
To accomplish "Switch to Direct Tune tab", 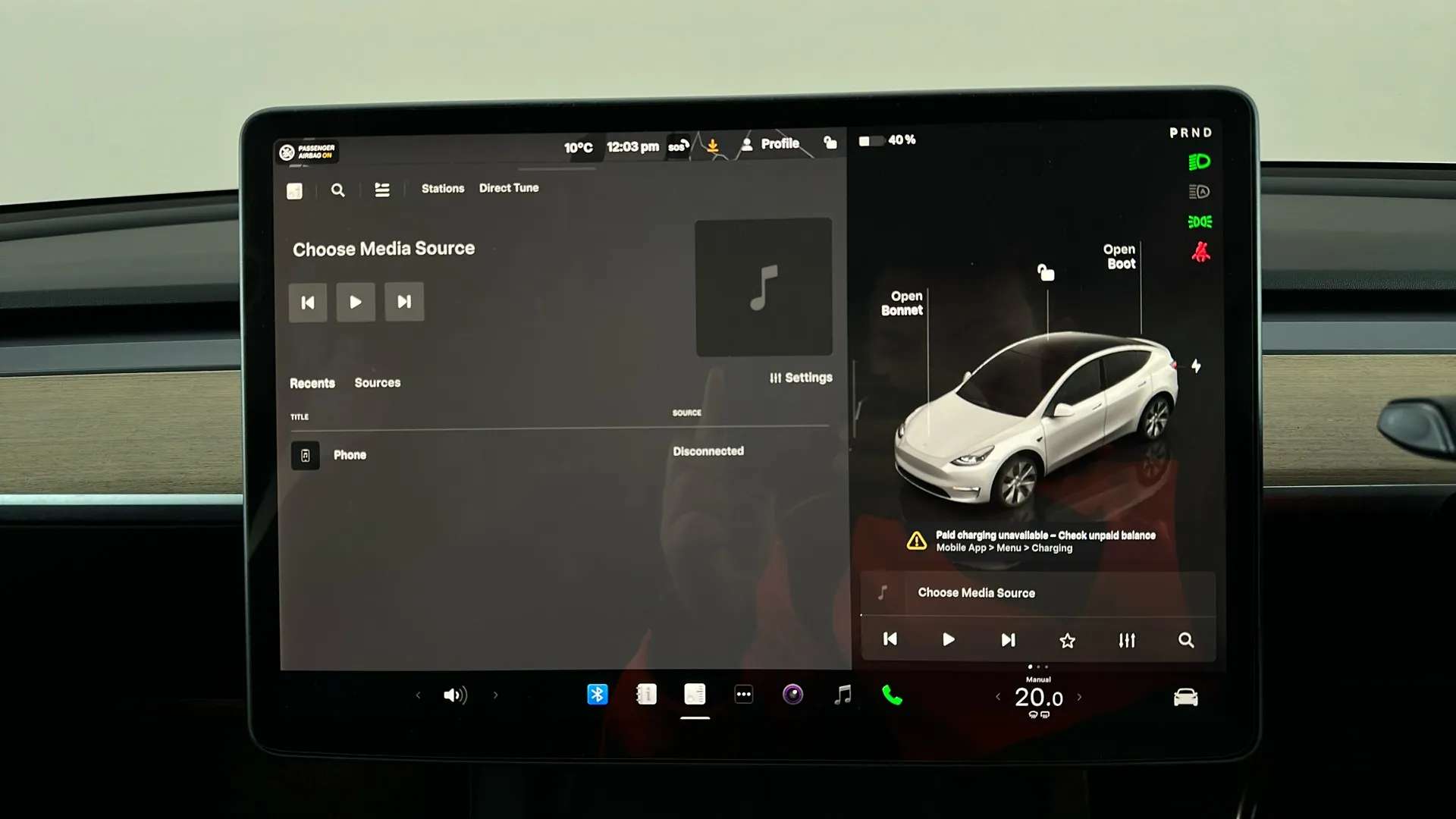I will click(509, 188).
